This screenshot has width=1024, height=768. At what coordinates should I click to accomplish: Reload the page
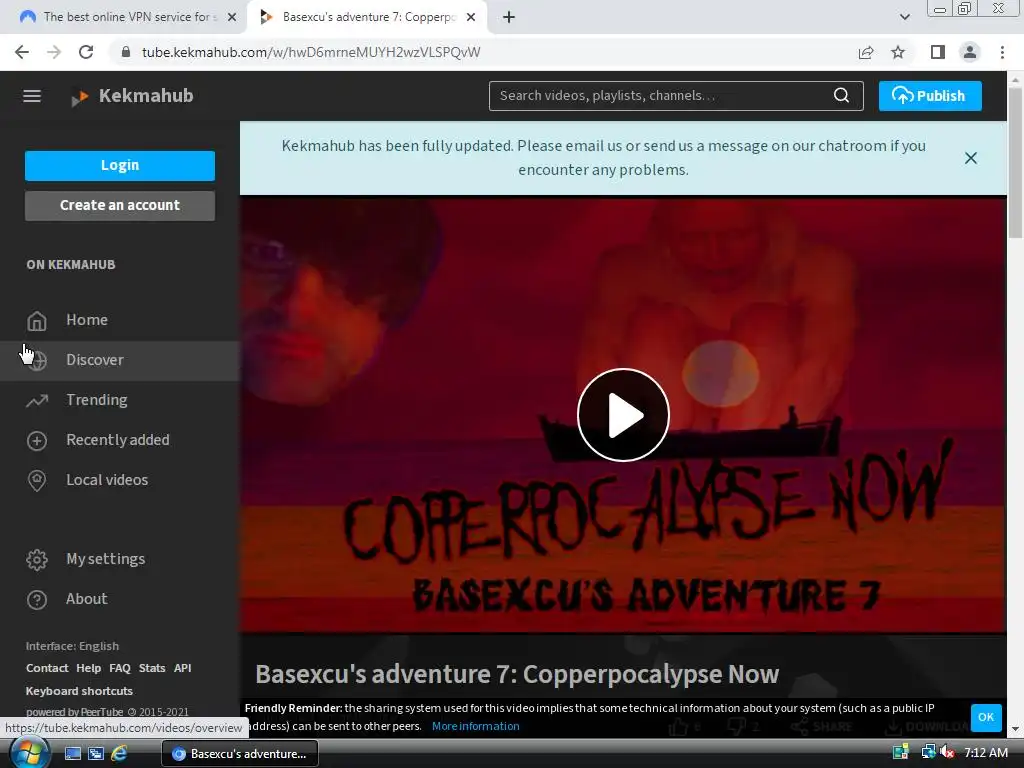(x=86, y=52)
